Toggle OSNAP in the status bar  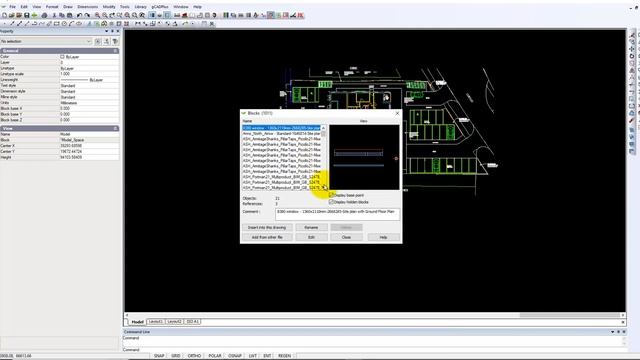coord(235,356)
